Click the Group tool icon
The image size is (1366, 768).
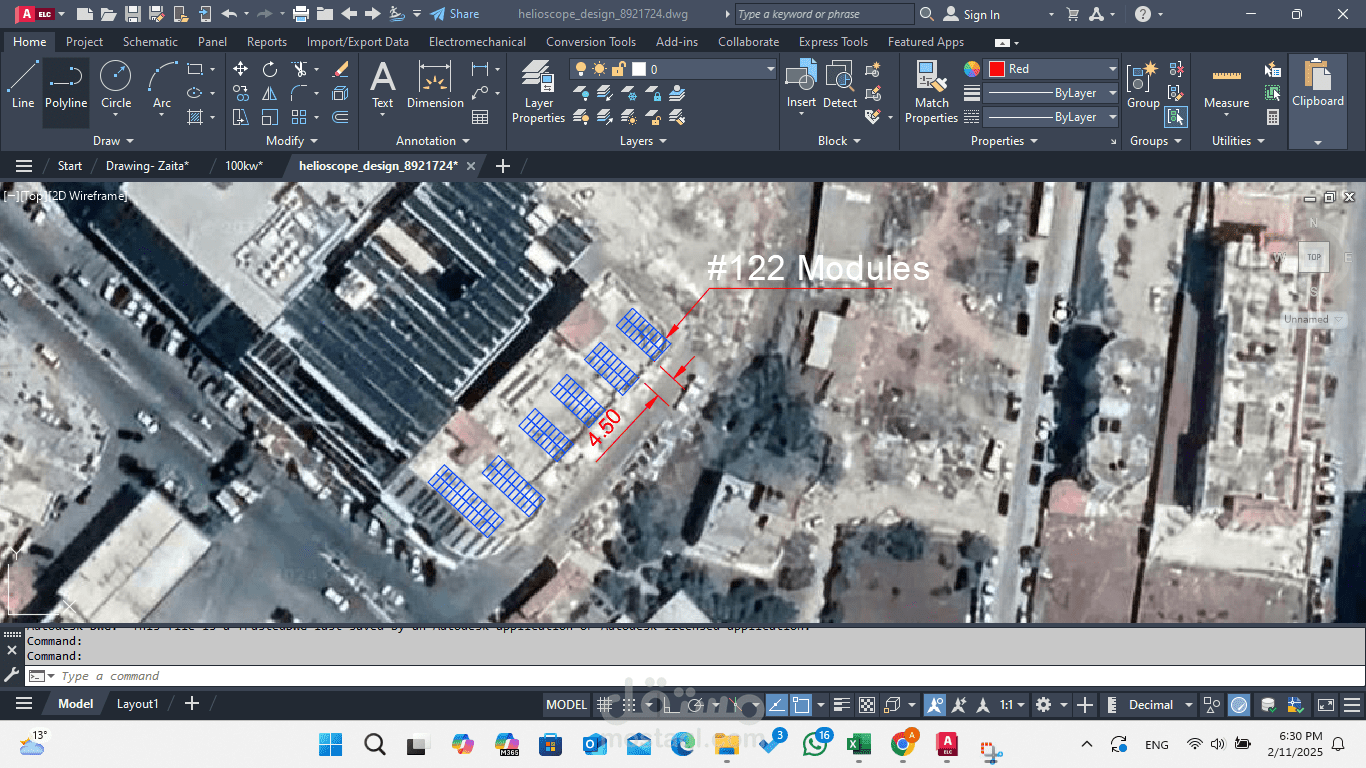point(1143,84)
